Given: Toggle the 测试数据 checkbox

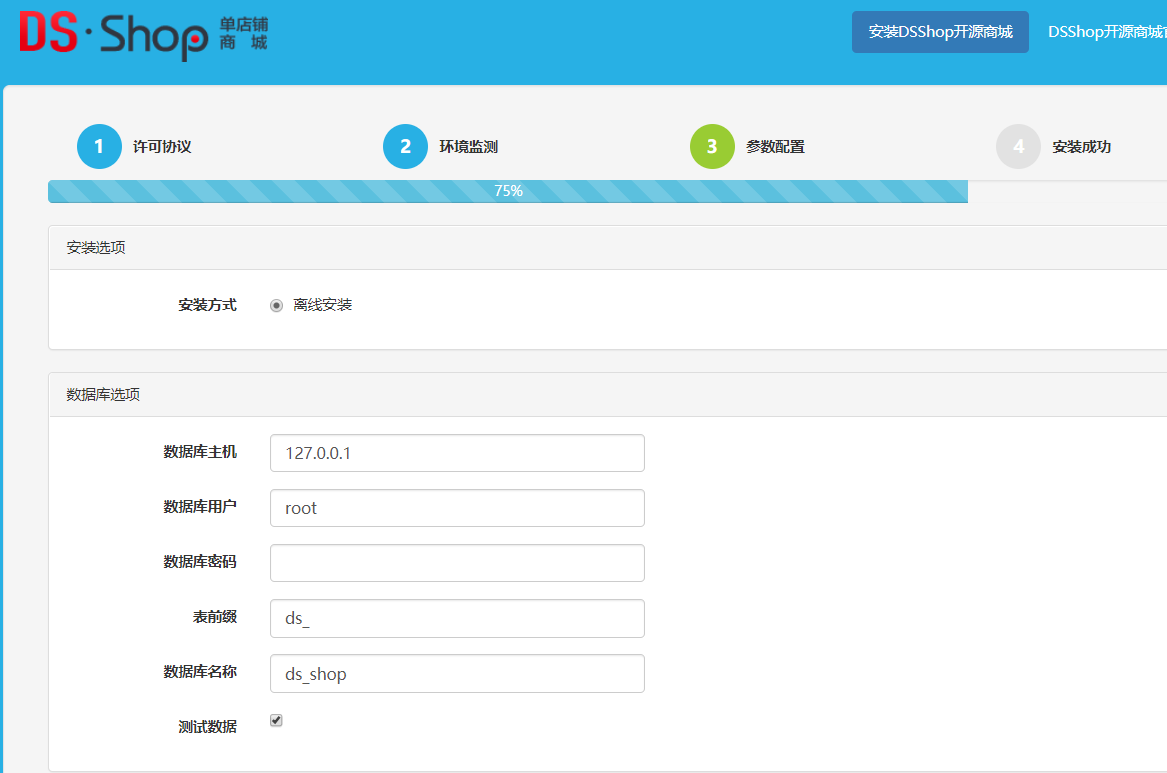Looking at the screenshot, I should pyautogui.click(x=276, y=720).
